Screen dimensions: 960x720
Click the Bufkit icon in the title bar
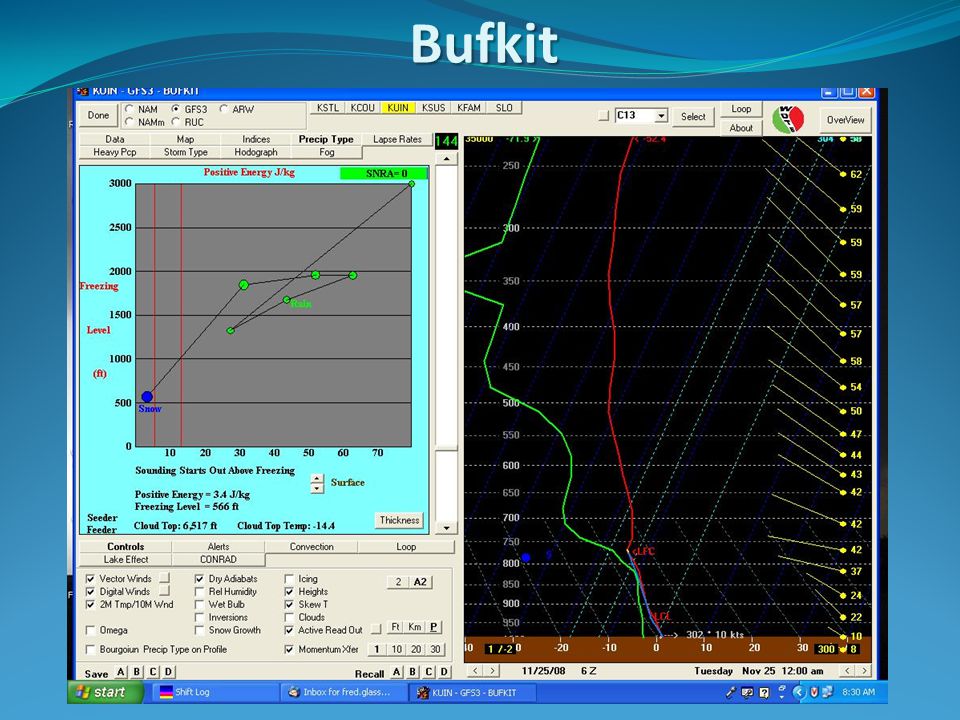tap(82, 92)
